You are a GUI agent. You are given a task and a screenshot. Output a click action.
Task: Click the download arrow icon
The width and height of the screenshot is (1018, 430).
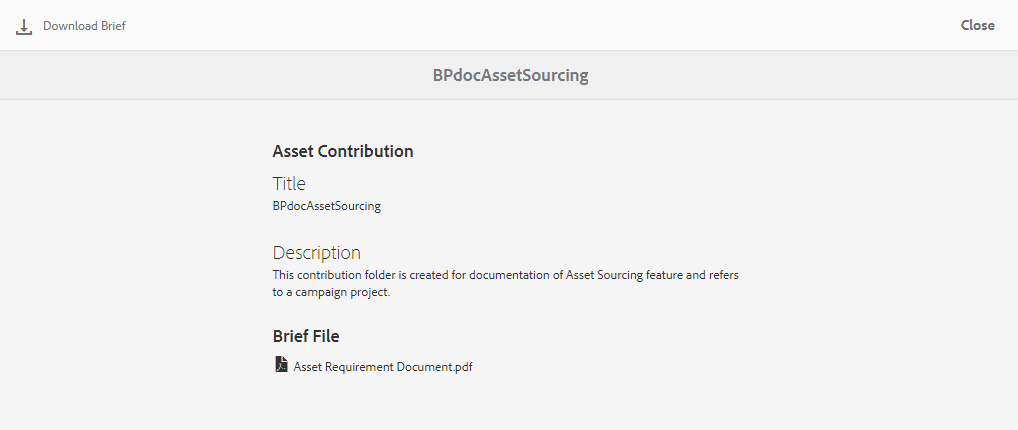[24, 26]
